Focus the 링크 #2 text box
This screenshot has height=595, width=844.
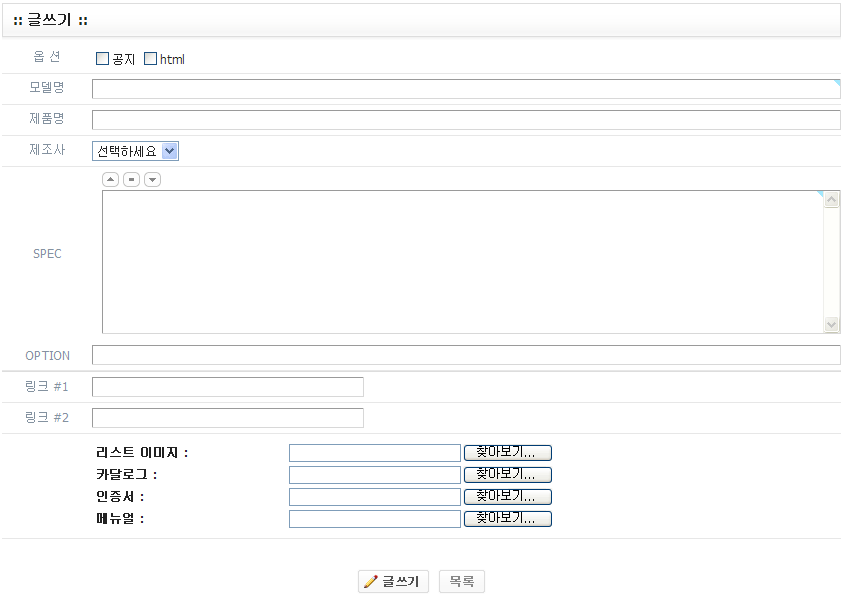tap(228, 418)
